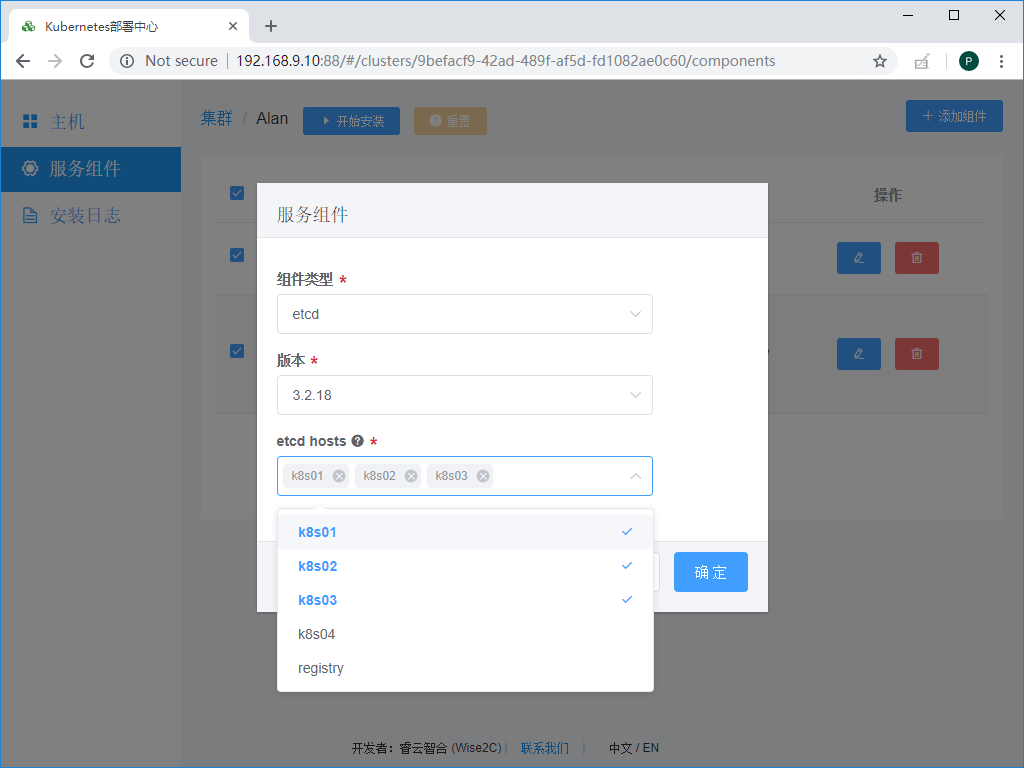1024x768 pixels.
Task: Click the browser reload icon
Action: (87, 60)
